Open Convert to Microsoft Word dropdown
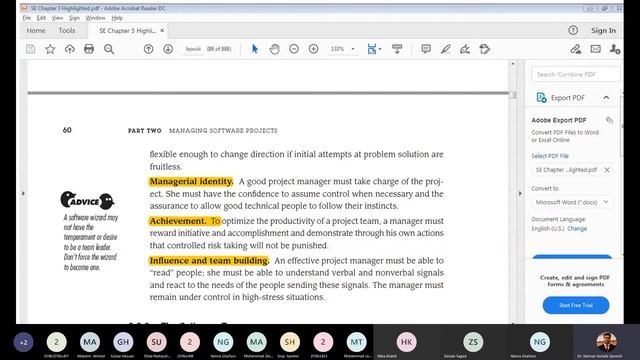Screen dimensions: 640x360 click(572, 202)
